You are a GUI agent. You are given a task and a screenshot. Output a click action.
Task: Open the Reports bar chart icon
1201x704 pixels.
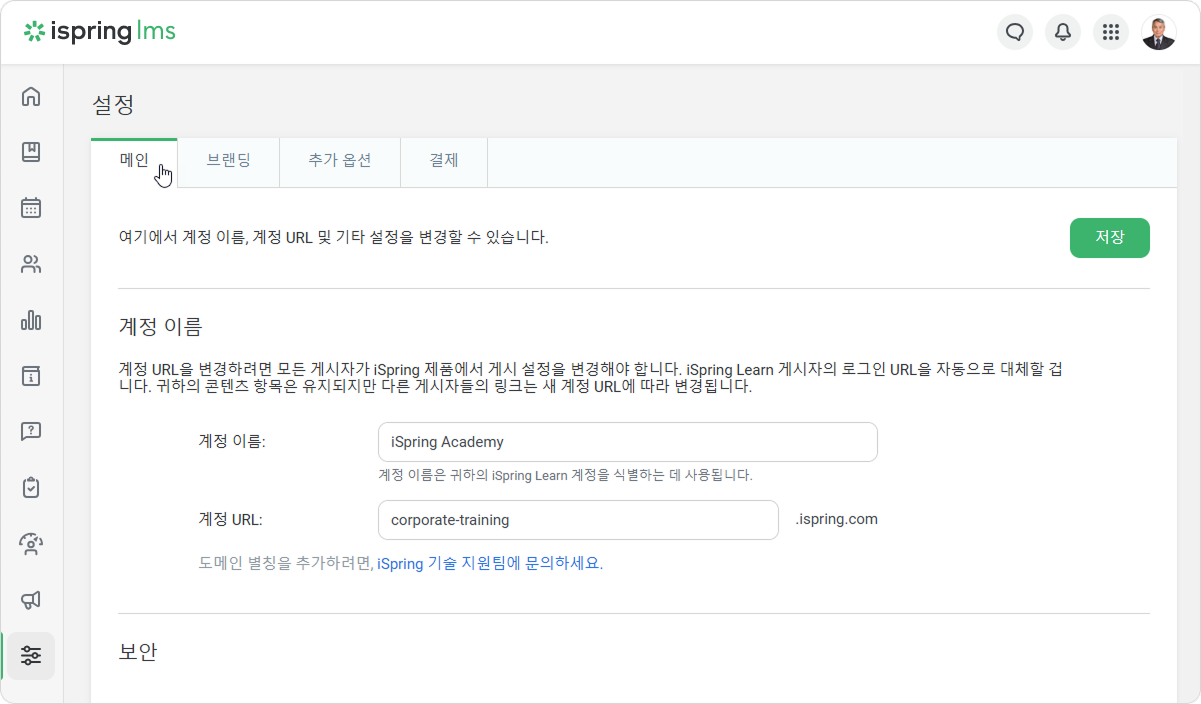31,320
